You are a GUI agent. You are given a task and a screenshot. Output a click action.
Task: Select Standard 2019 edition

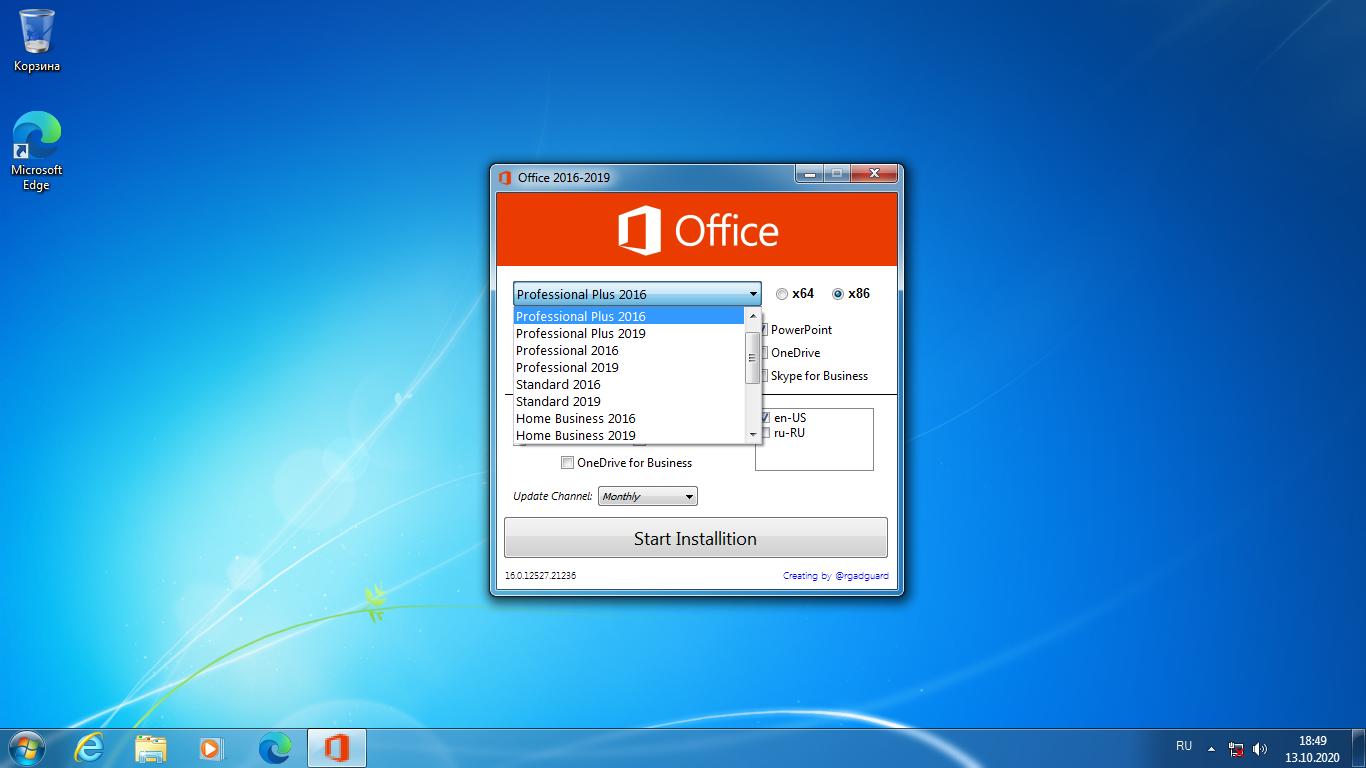pos(629,401)
